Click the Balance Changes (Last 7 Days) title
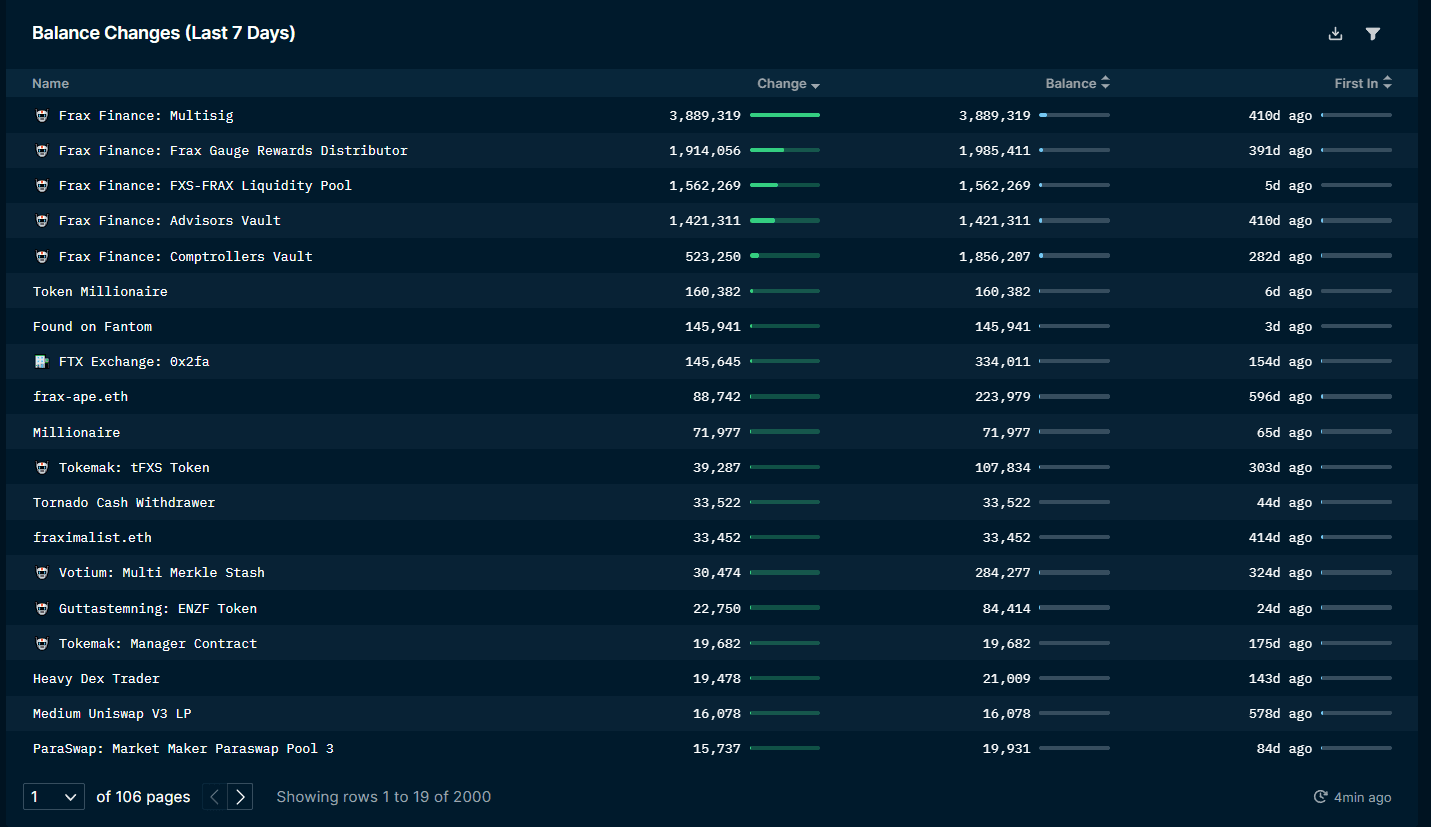 pos(163,33)
